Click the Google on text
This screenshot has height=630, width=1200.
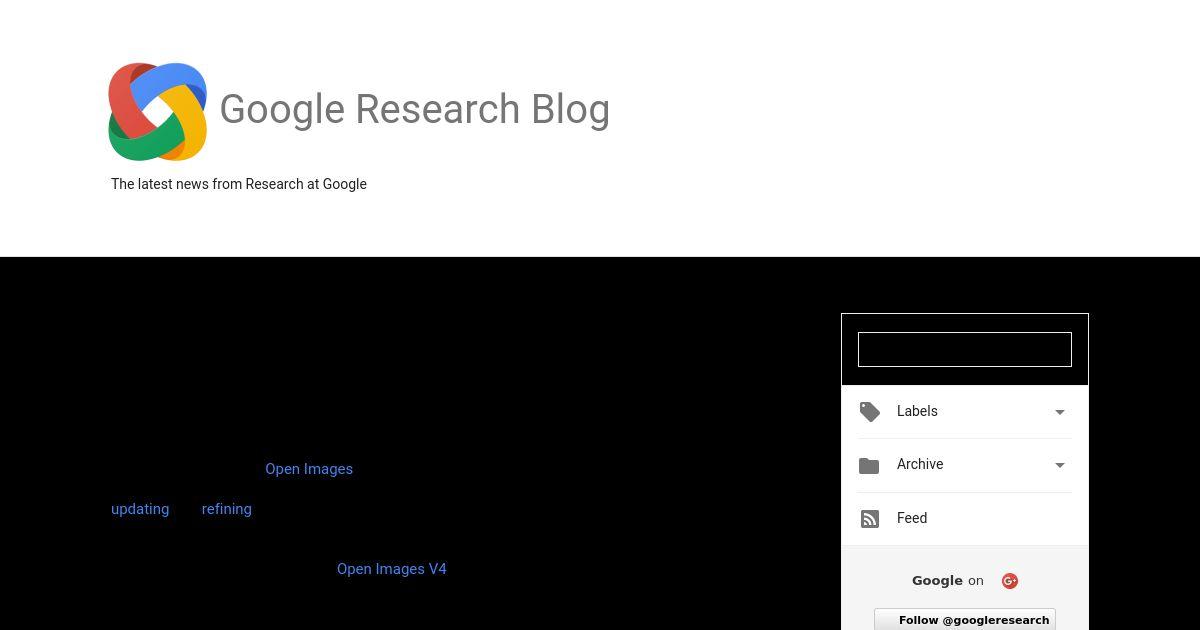947,580
